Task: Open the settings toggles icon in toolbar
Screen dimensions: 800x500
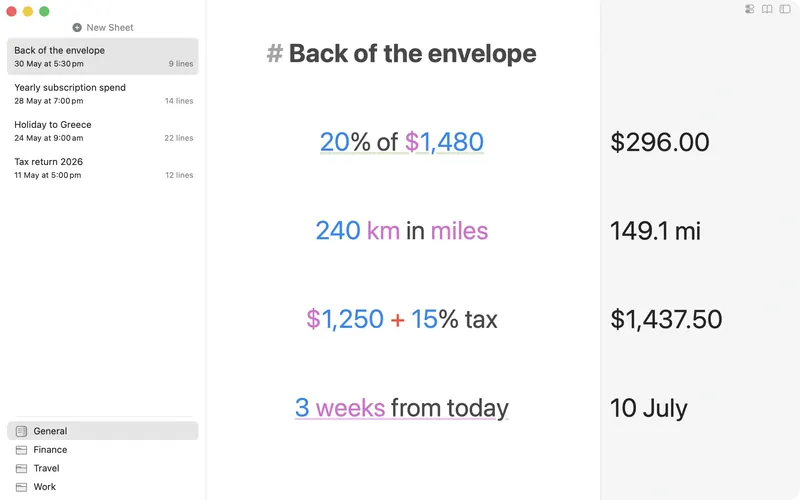Action: (x=749, y=9)
